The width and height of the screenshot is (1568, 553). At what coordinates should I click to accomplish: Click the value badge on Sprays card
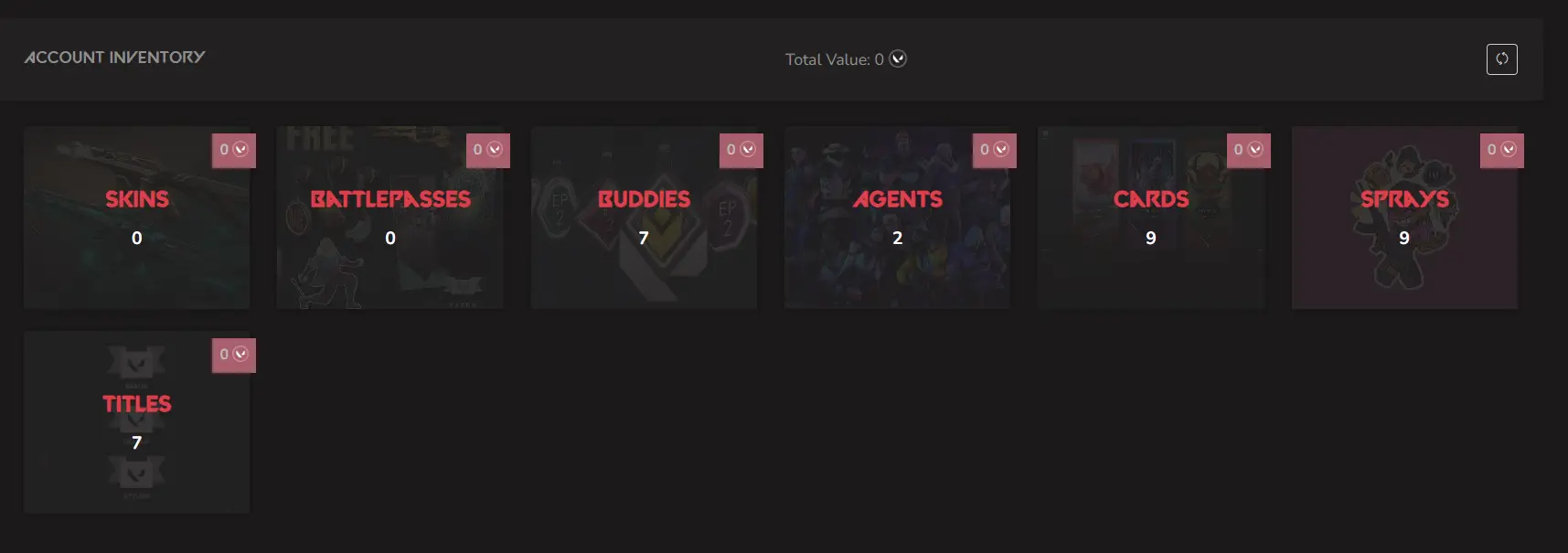point(1501,150)
